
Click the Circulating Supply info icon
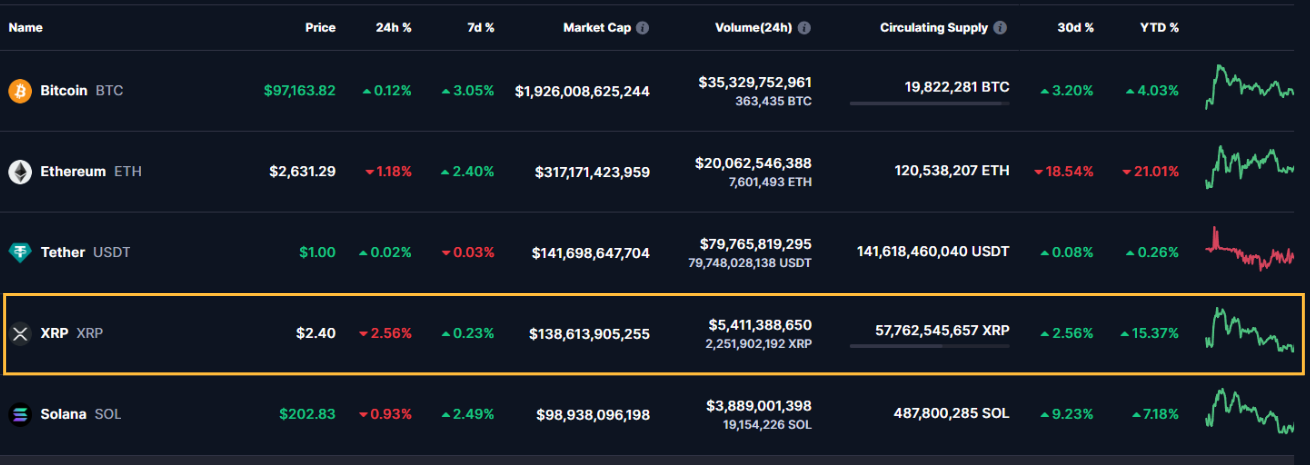1002,28
